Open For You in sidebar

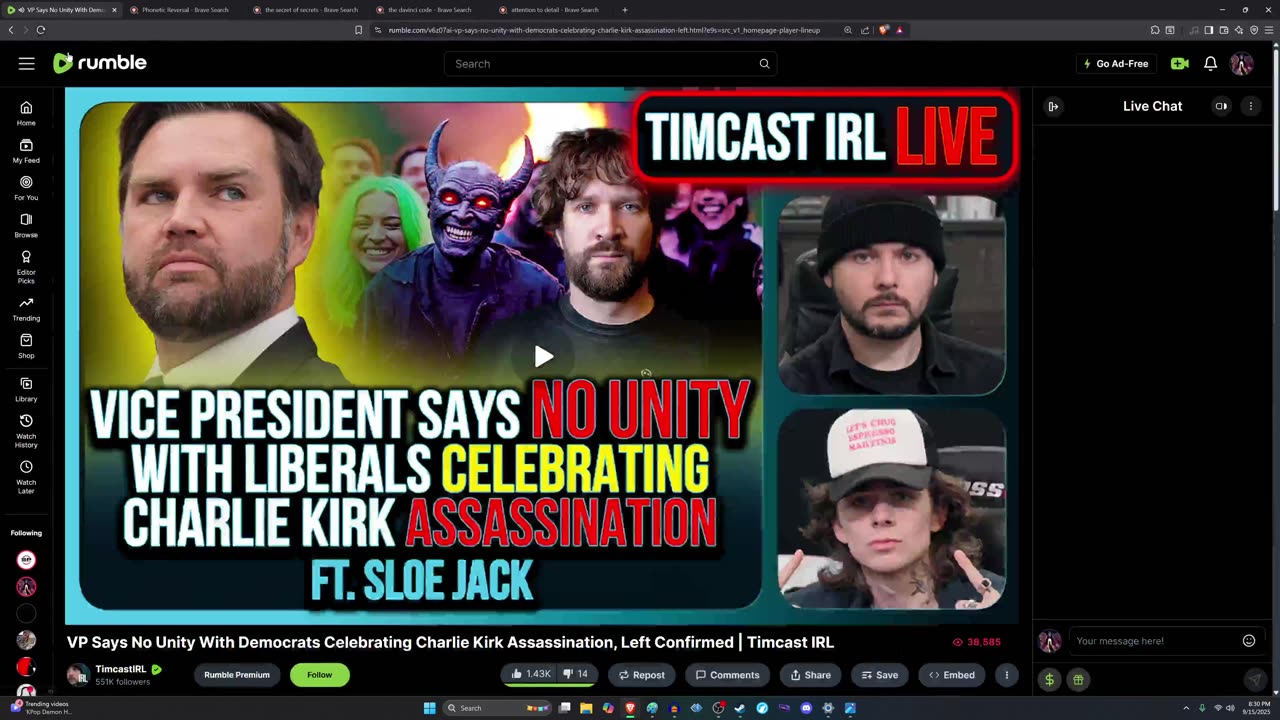26,188
